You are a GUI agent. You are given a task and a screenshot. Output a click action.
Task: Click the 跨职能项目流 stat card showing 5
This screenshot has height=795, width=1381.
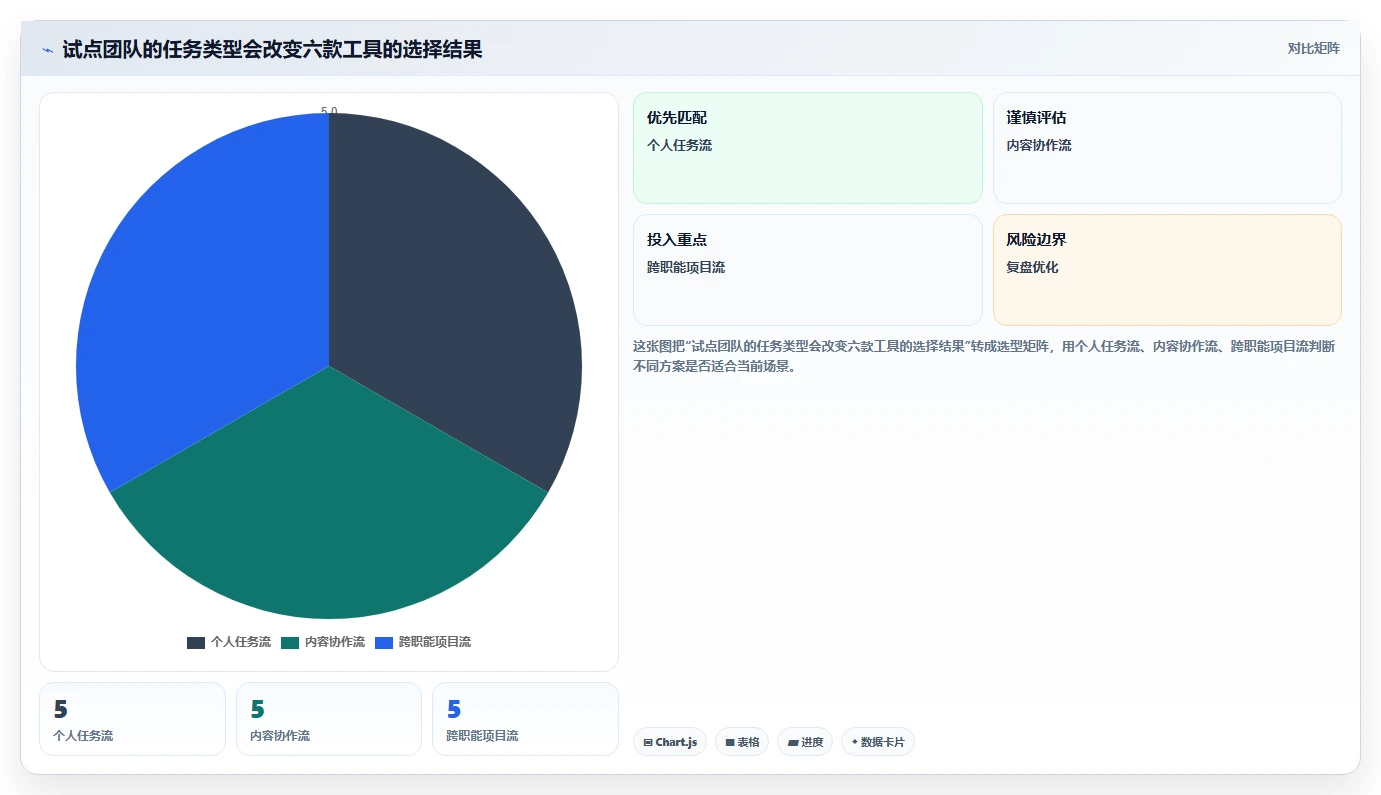click(x=525, y=719)
